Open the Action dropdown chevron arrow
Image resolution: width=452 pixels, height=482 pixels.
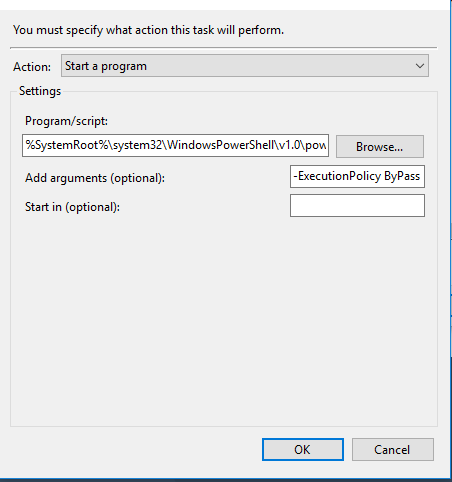tap(420, 66)
